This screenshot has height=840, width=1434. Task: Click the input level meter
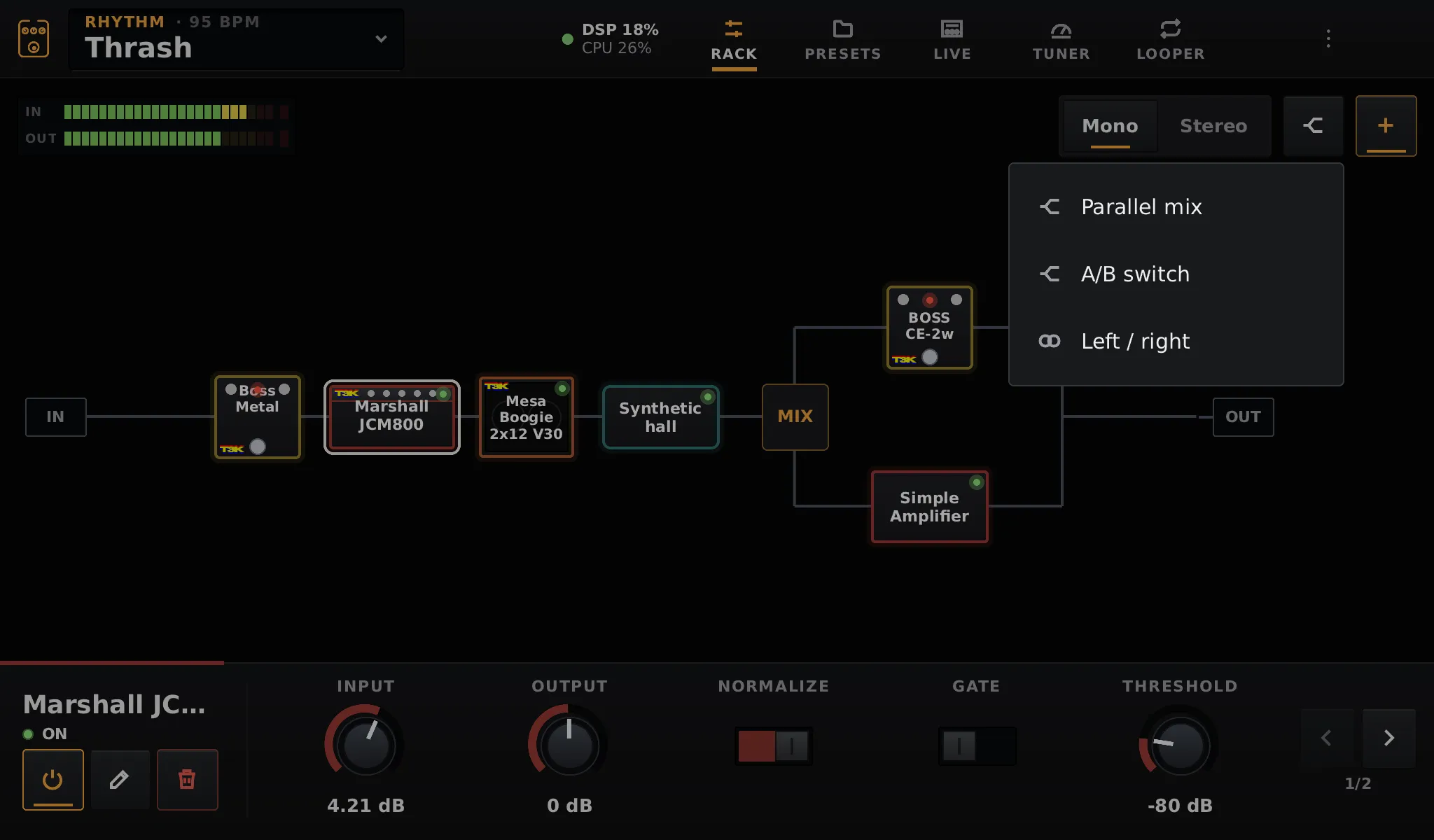click(x=176, y=112)
